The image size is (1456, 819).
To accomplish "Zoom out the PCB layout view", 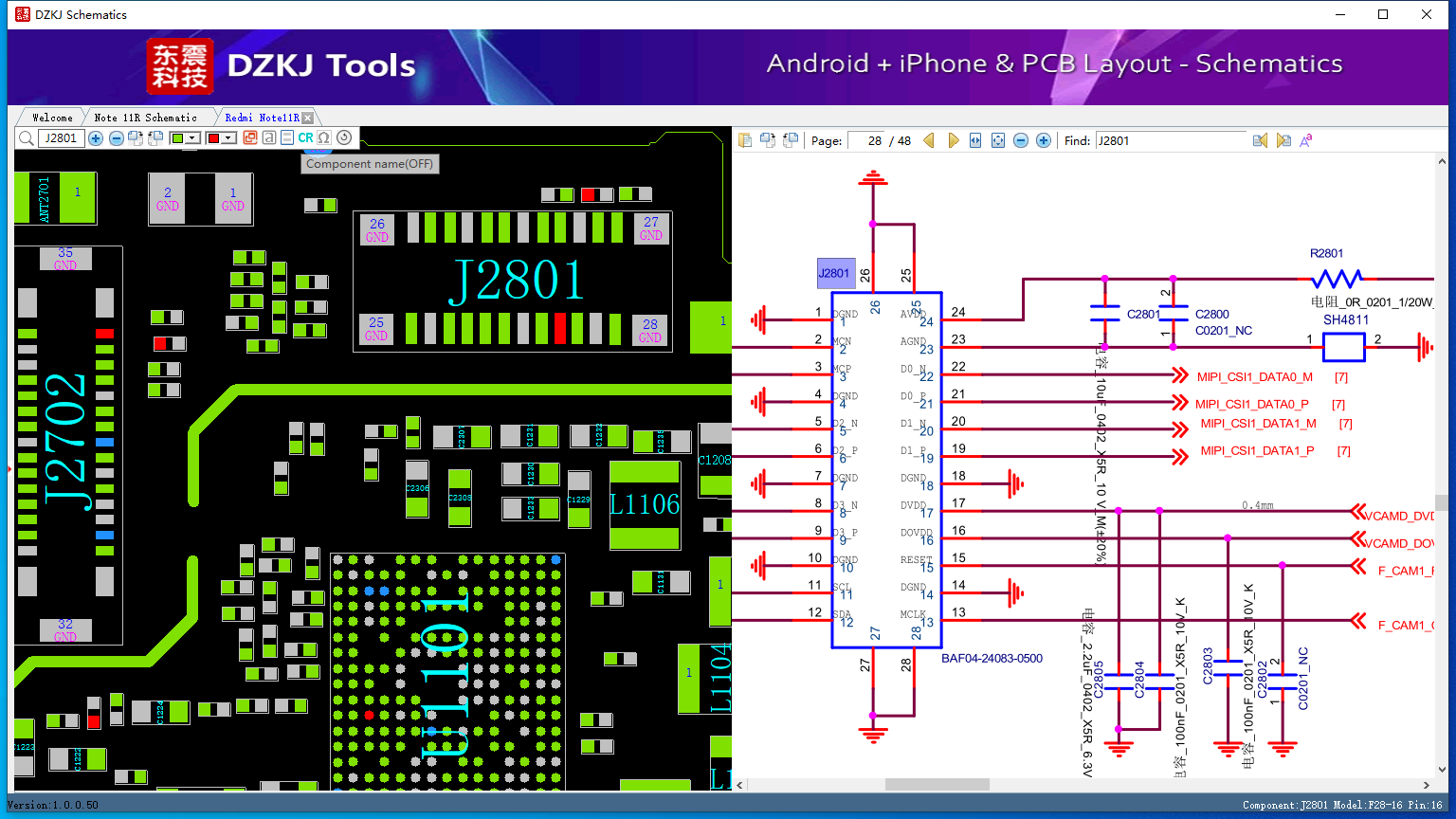I will click(x=116, y=138).
